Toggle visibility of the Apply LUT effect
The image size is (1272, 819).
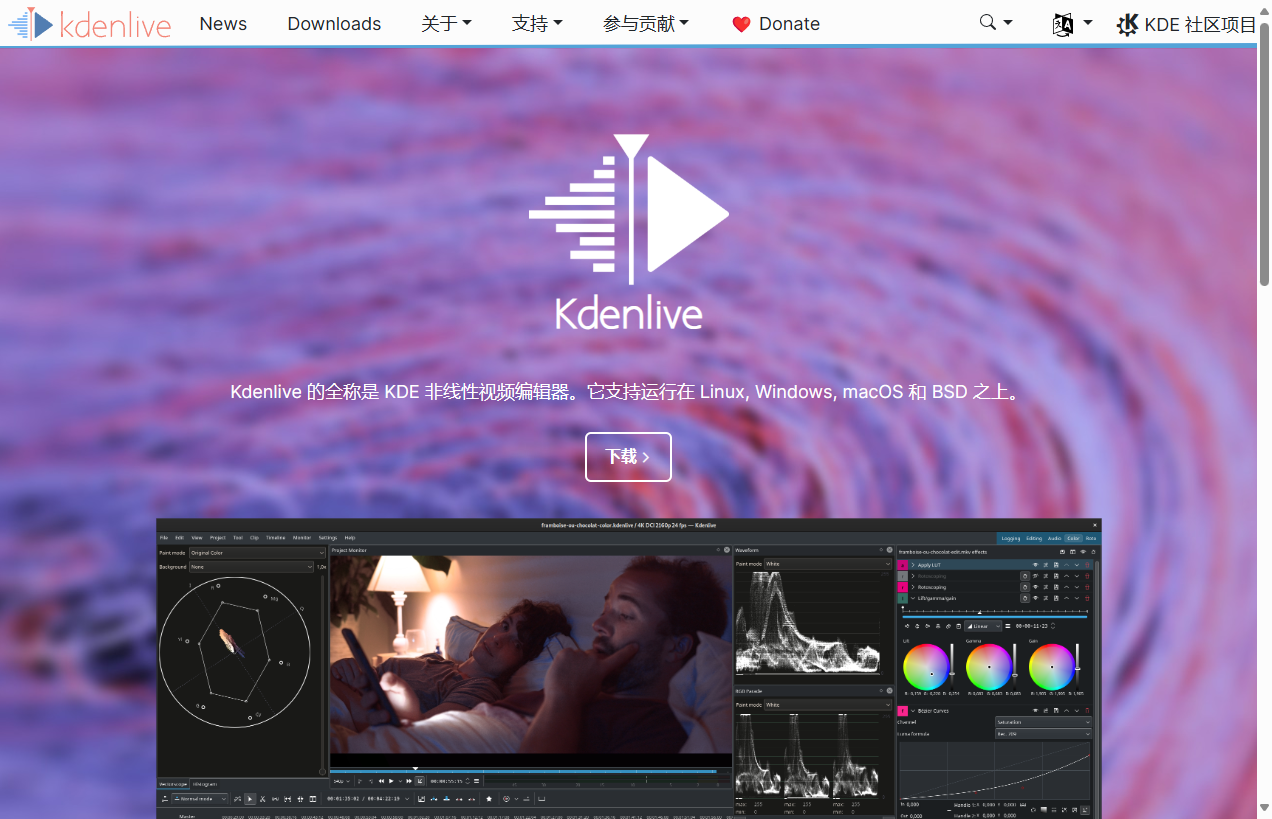tap(1035, 565)
